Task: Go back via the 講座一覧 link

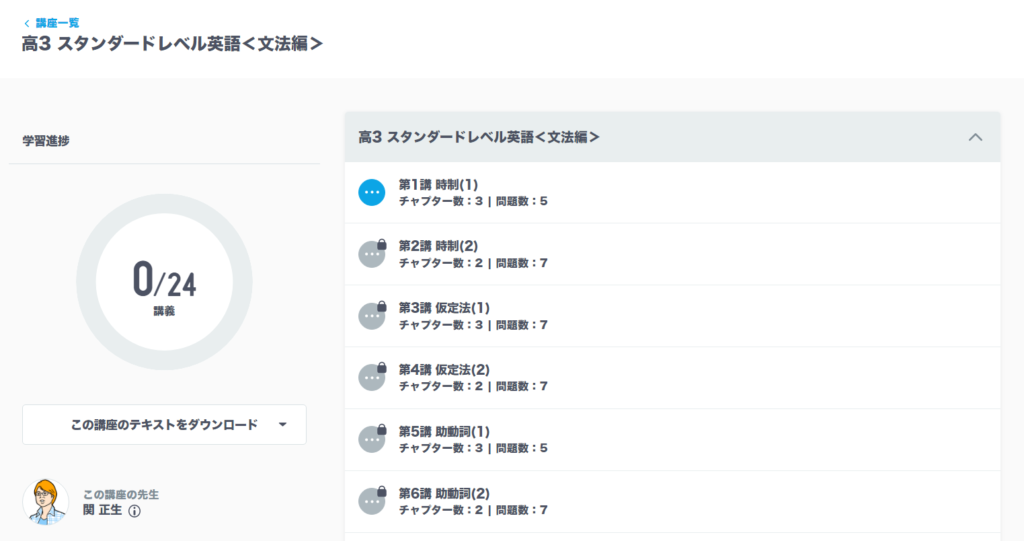Action: 57,23
